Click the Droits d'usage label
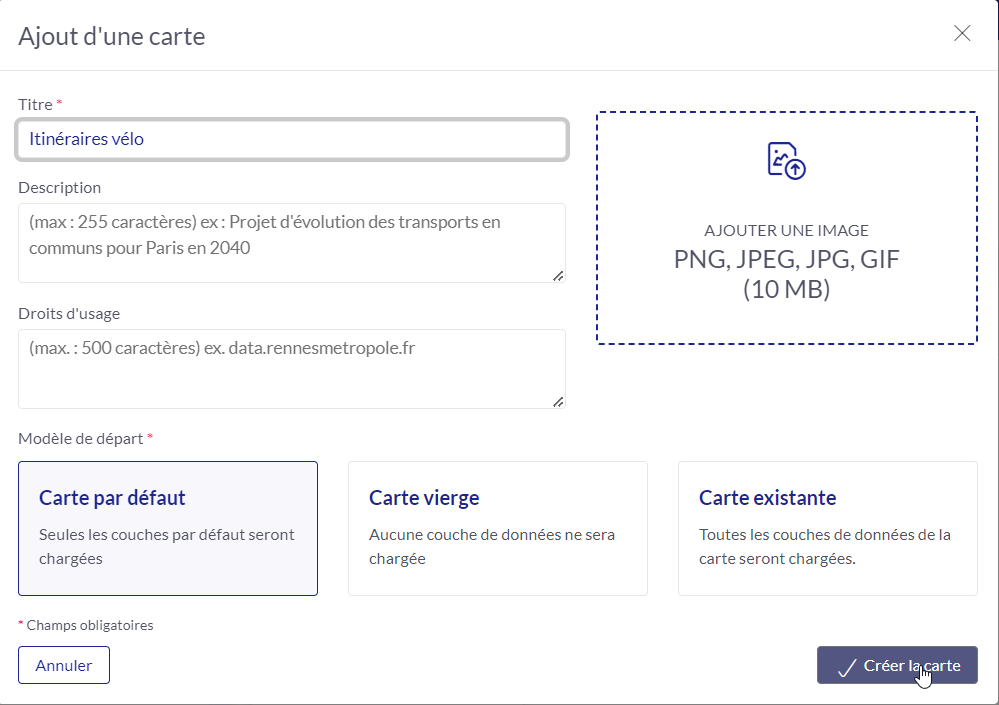Screen dimensions: 999x705 coord(69,313)
